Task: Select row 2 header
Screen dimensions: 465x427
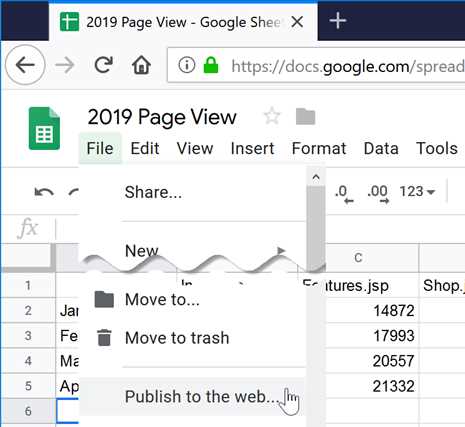Action: 28,310
